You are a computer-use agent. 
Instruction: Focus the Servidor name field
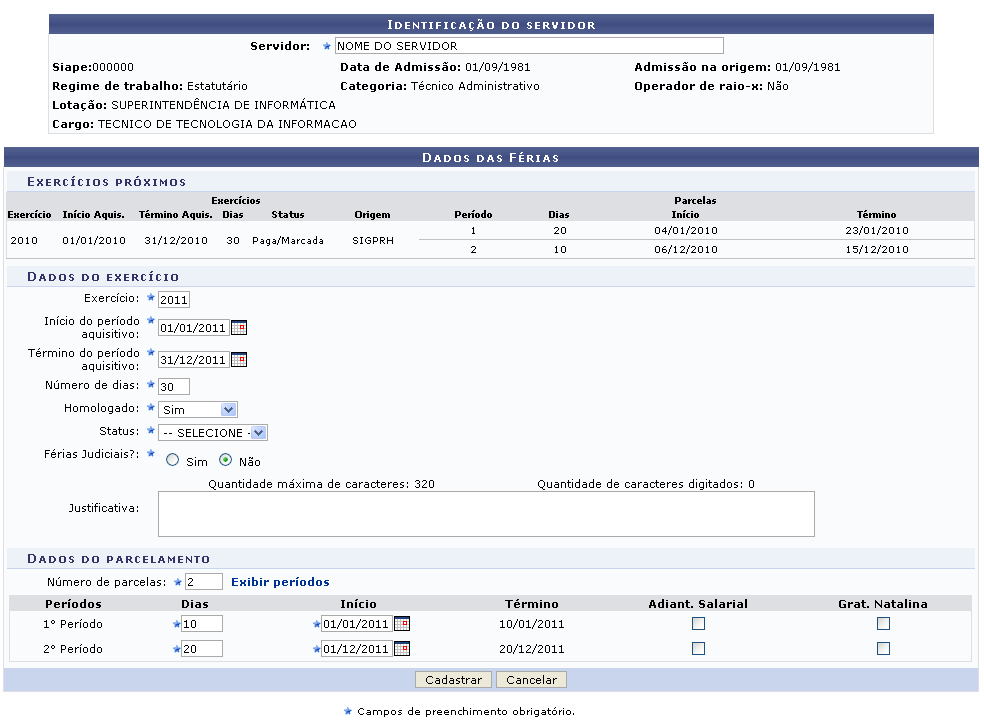pyautogui.click(x=527, y=46)
